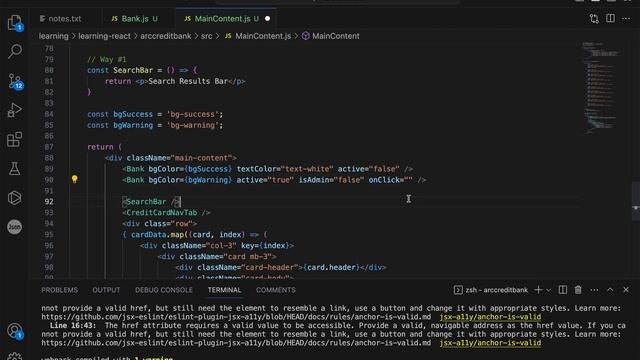
Task: Open the play-shaped activity bar icon below Testing
Action: [x=14, y=198]
